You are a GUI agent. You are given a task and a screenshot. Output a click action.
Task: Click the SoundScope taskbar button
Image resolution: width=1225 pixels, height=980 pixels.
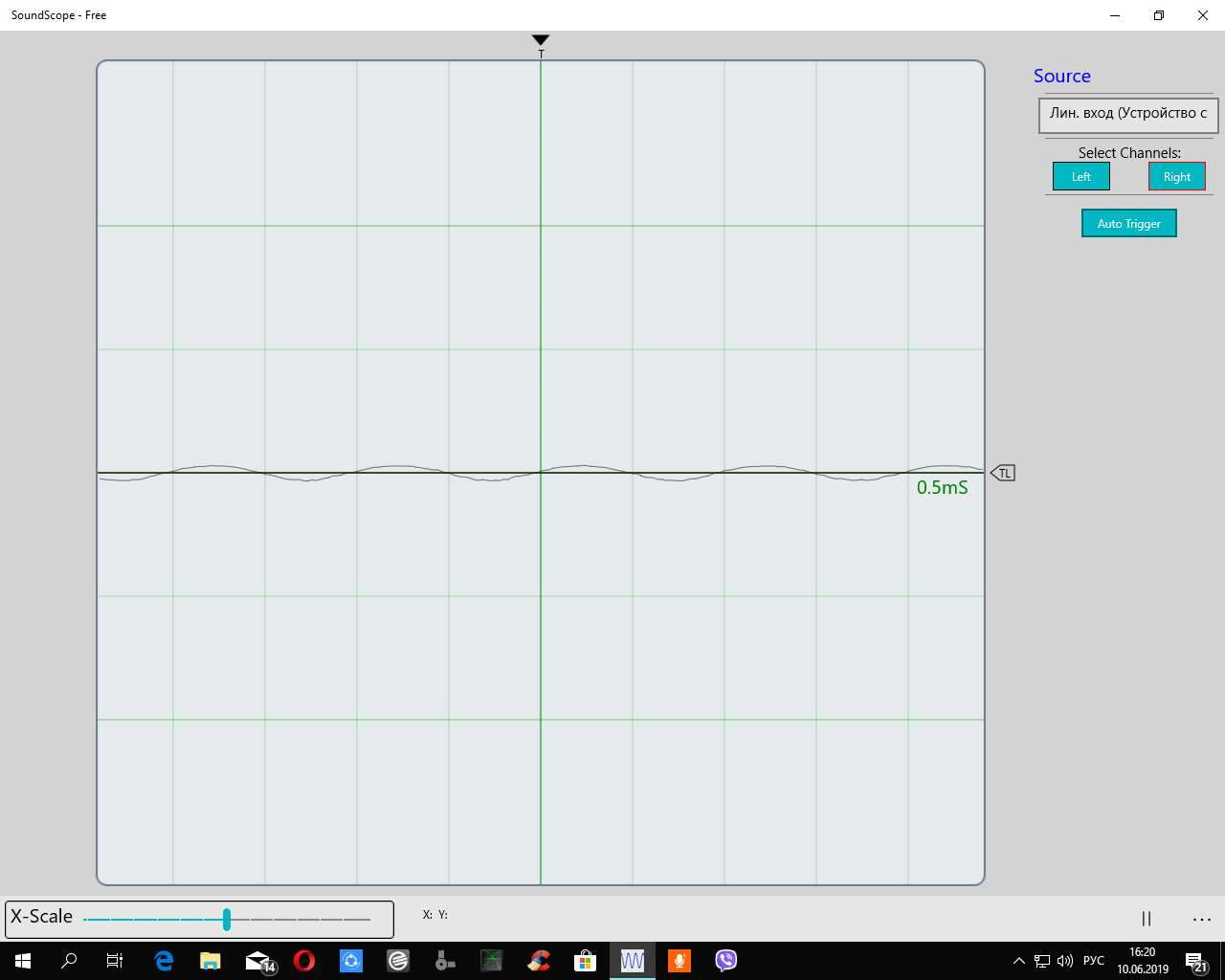click(633, 961)
